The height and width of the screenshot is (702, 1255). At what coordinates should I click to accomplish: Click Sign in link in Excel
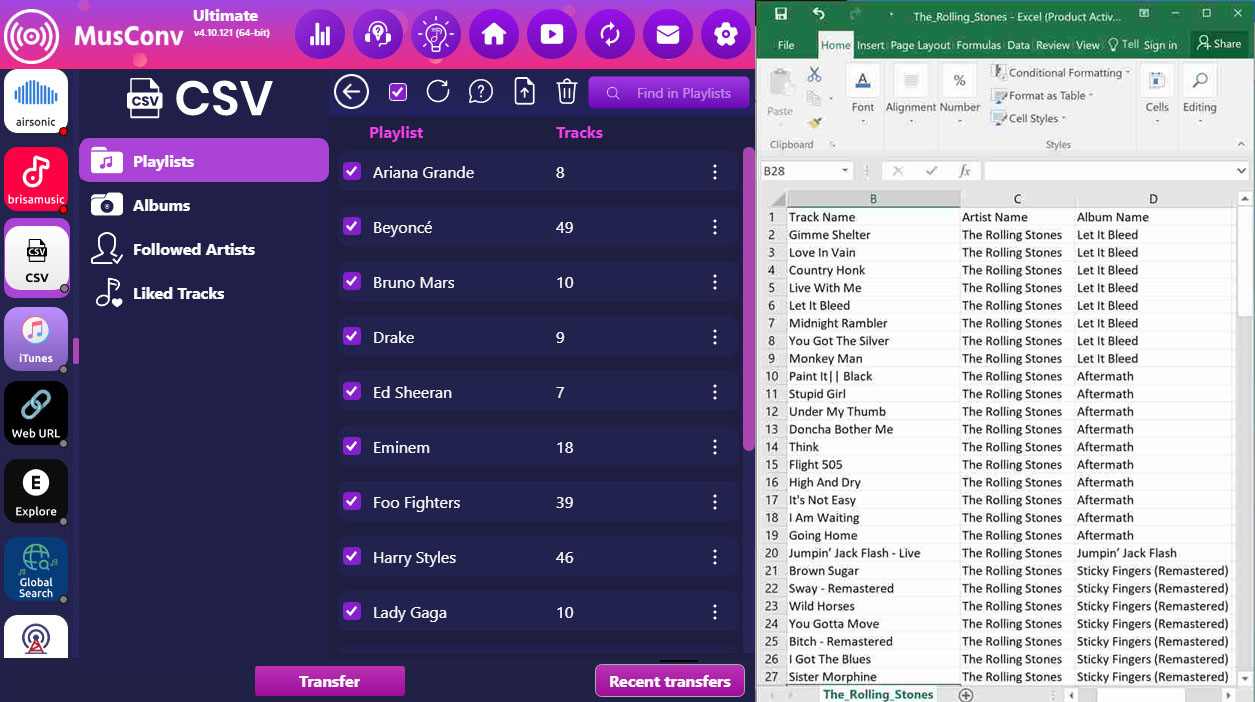pos(1160,45)
